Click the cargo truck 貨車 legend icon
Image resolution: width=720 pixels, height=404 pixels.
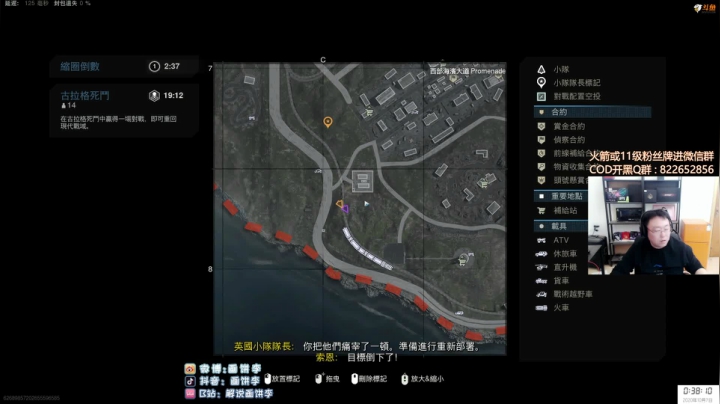(x=541, y=281)
